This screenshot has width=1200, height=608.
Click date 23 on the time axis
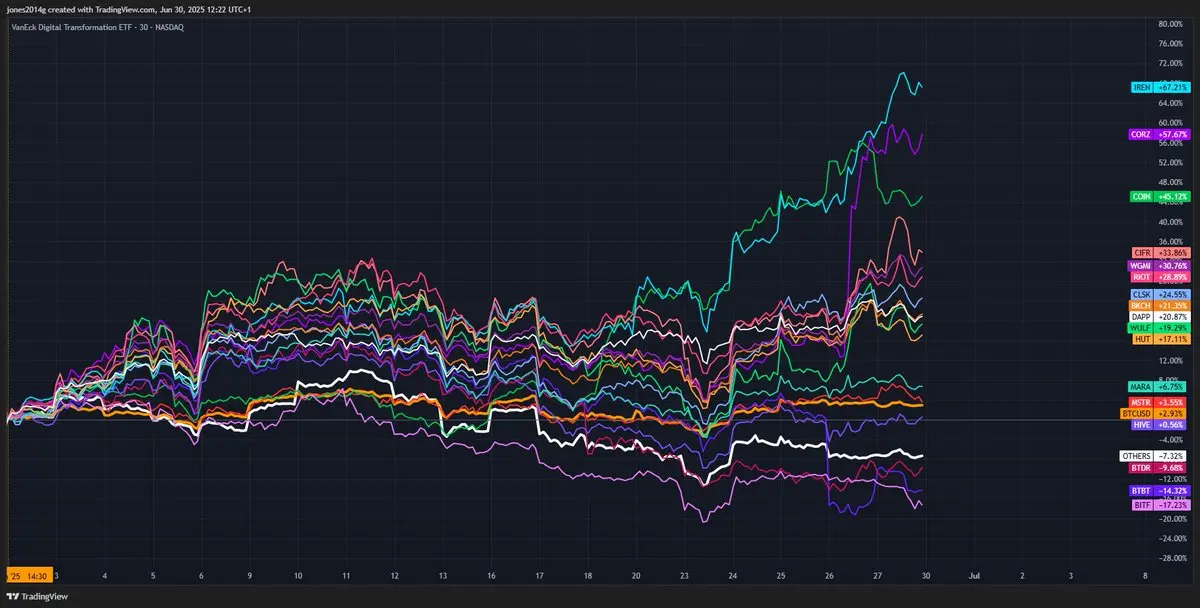(684, 576)
